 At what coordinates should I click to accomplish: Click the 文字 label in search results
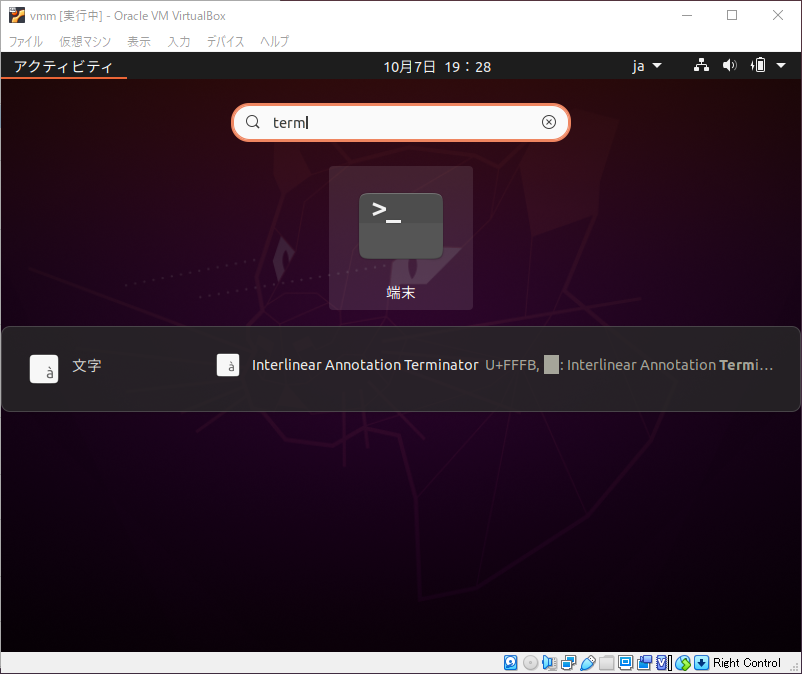point(86,366)
